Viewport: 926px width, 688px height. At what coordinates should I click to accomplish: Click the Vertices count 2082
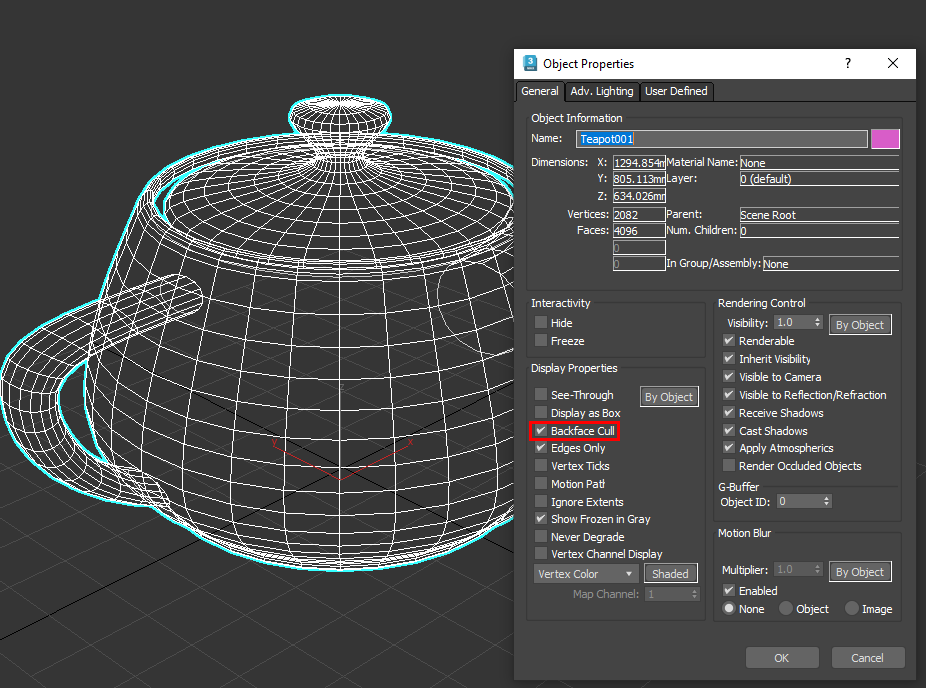pos(639,215)
